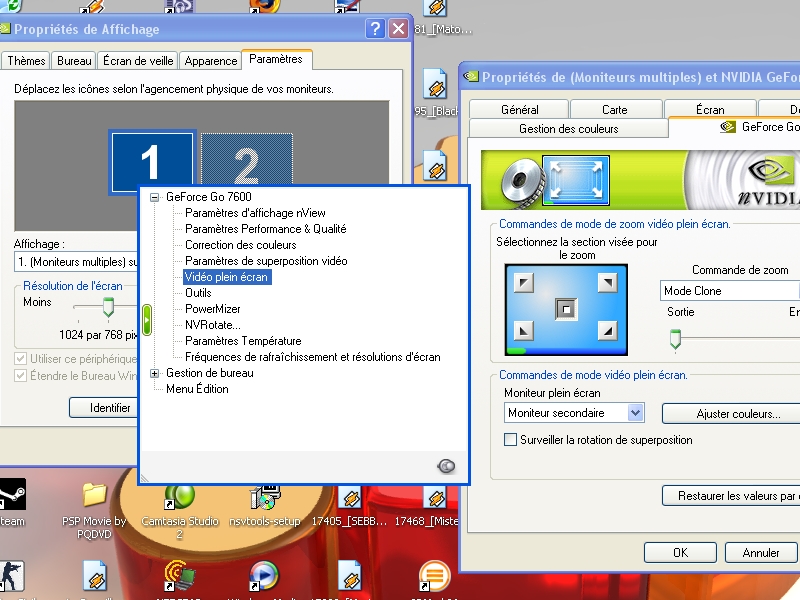
Task: Select the PowerMizer entry
Action: (212, 309)
